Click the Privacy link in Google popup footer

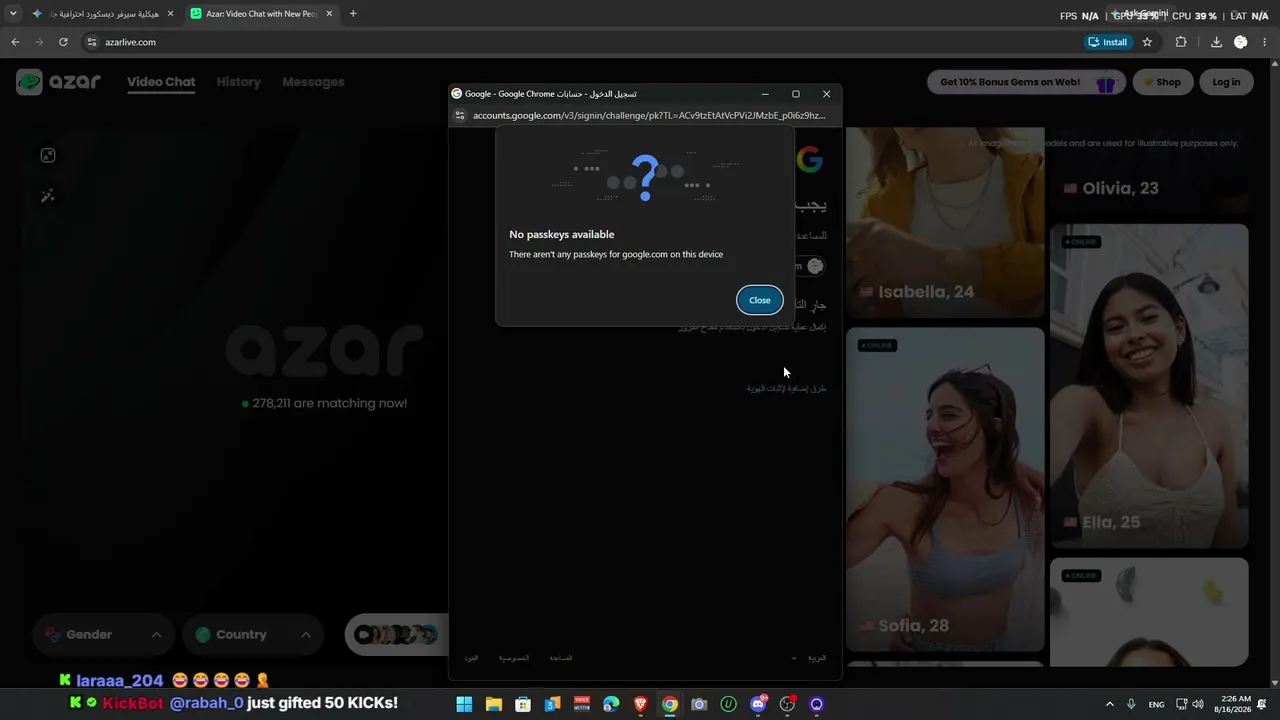pos(514,658)
